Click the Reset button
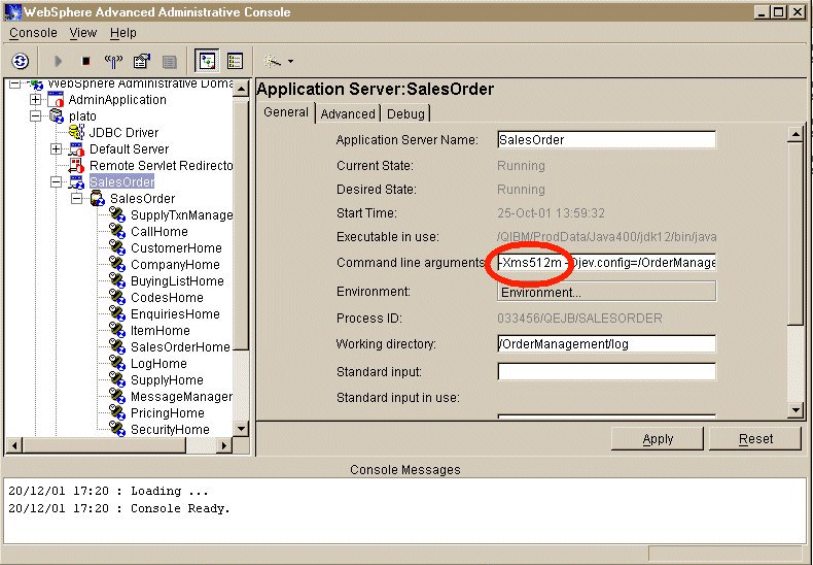813x565 pixels. (x=755, y=439)
